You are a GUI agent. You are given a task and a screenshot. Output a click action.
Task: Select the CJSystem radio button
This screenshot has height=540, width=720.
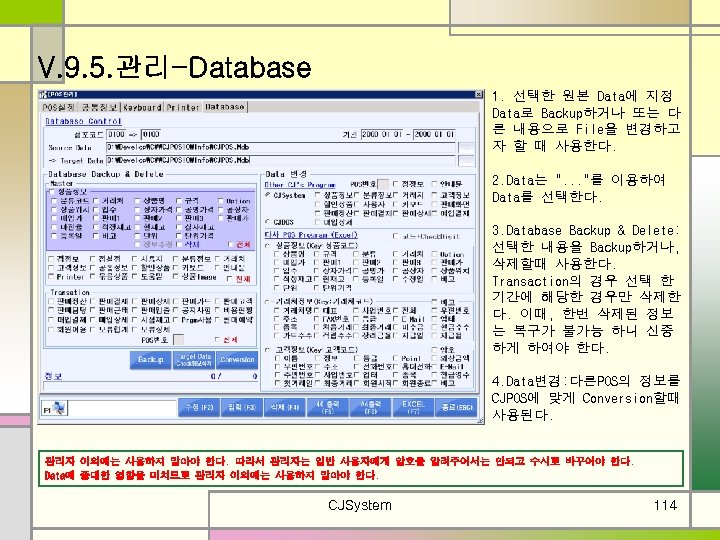(x=268, y=195)
